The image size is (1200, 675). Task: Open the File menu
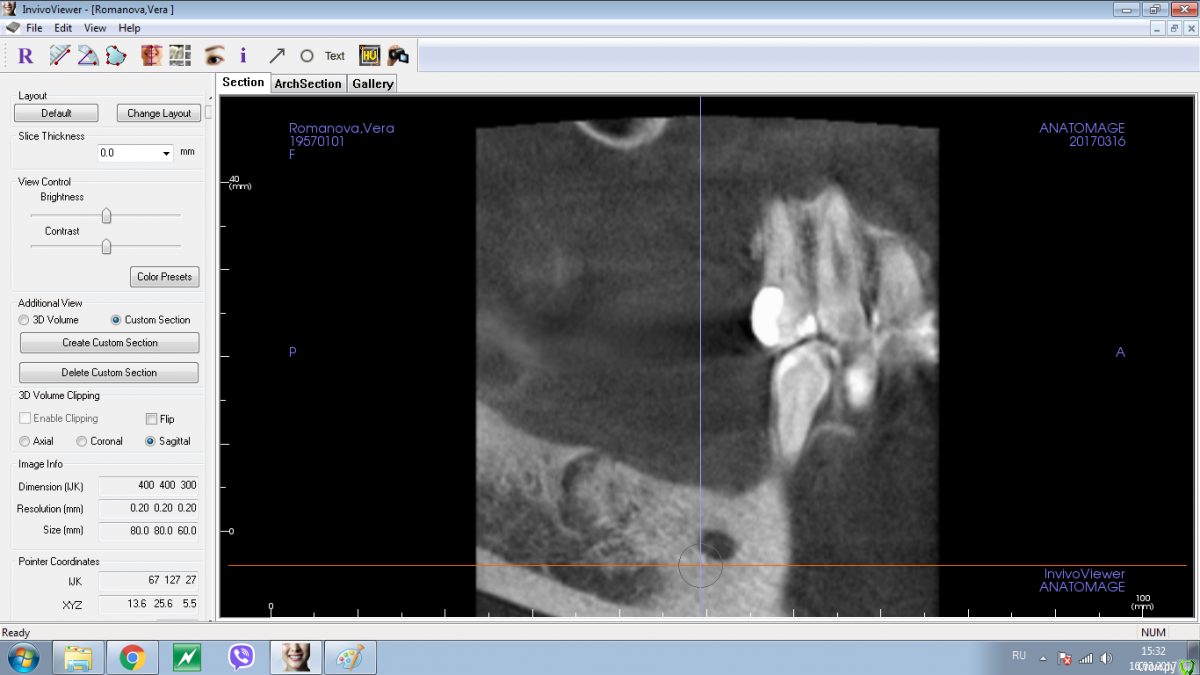pos(34,28)
